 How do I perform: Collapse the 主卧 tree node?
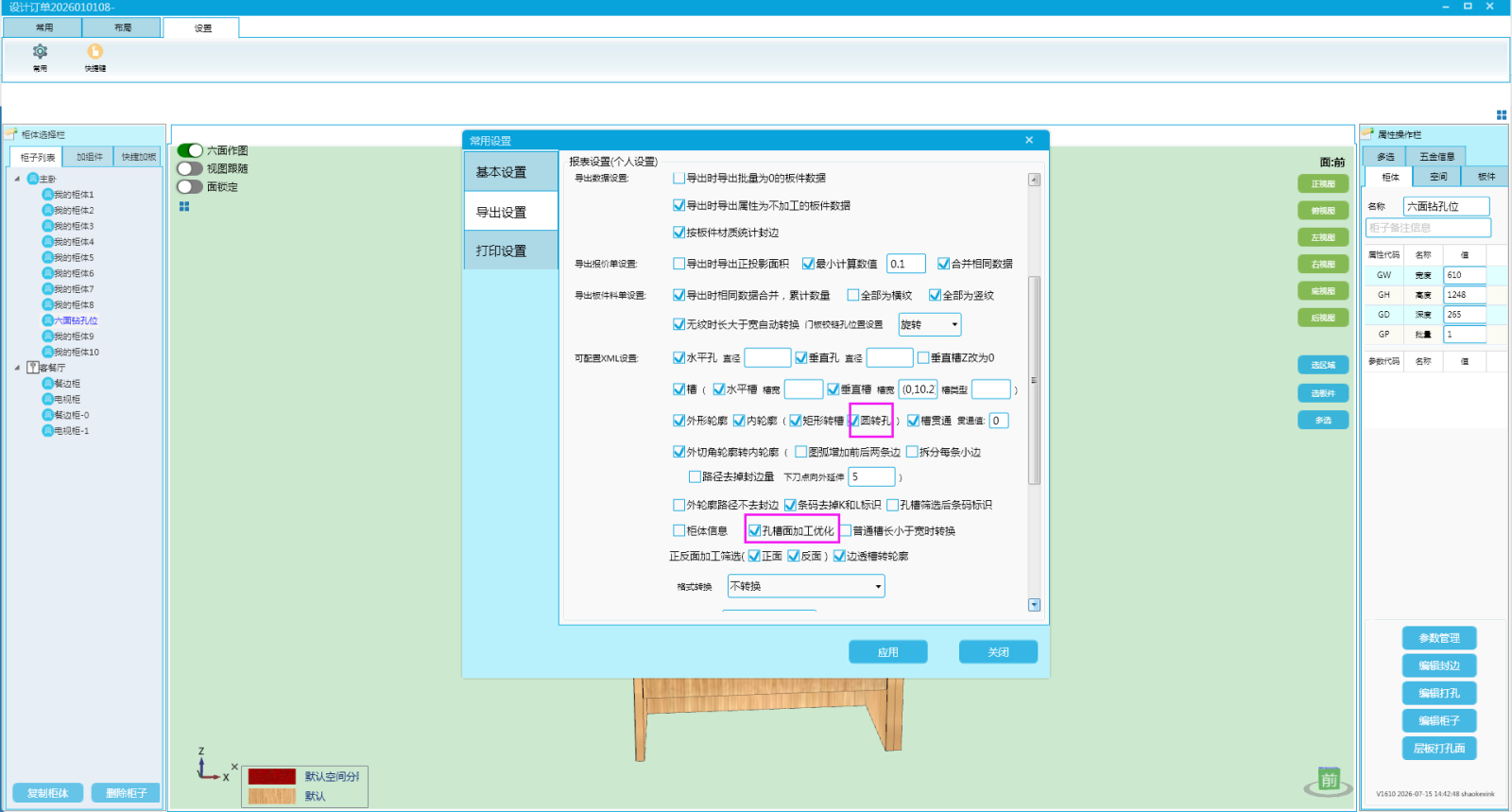[x=17, y=179]
